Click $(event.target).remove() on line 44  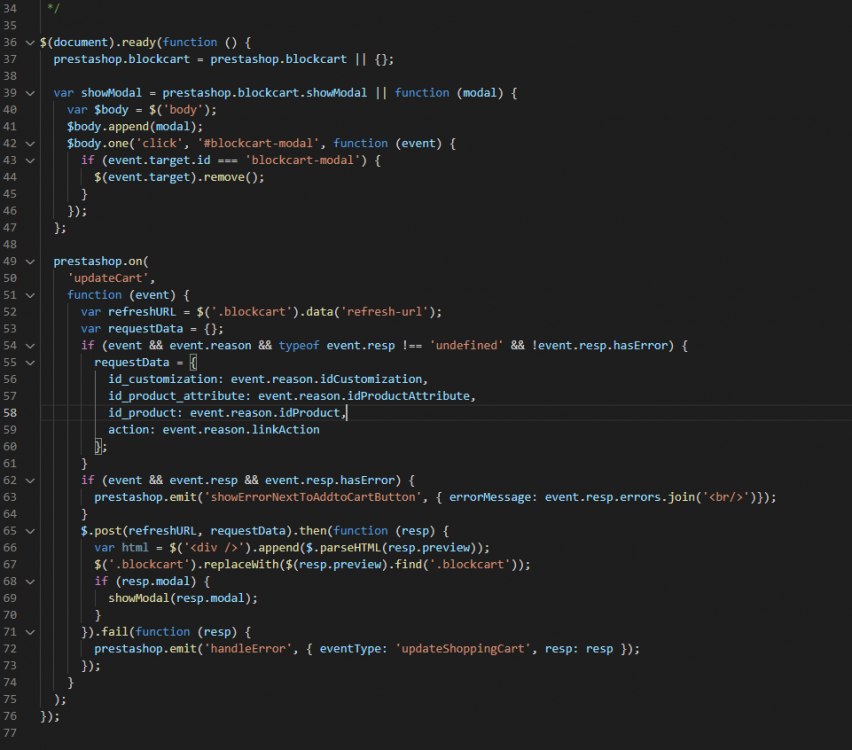[x=179, y=177]
